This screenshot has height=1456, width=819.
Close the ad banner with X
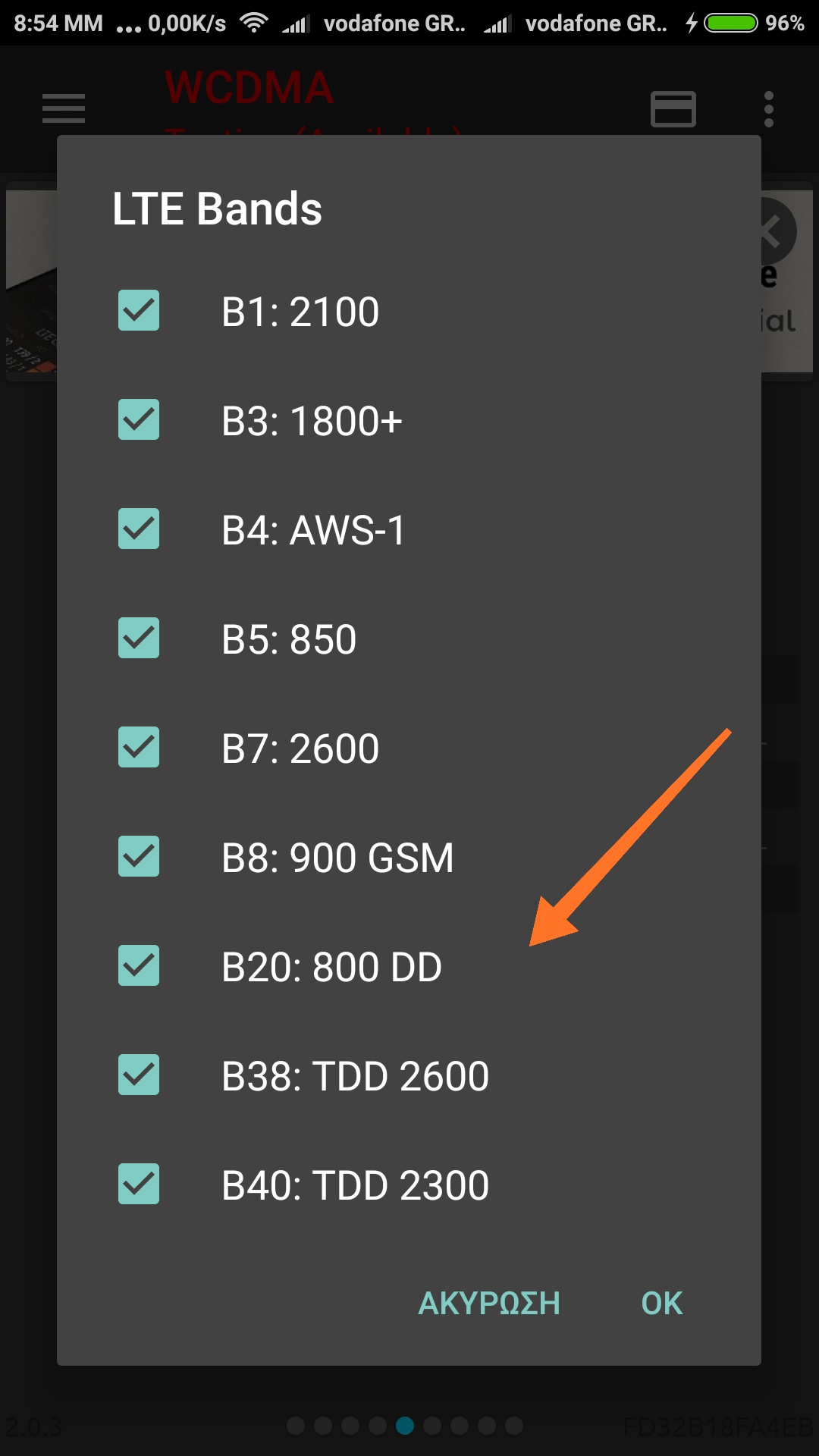click(773, 231)
